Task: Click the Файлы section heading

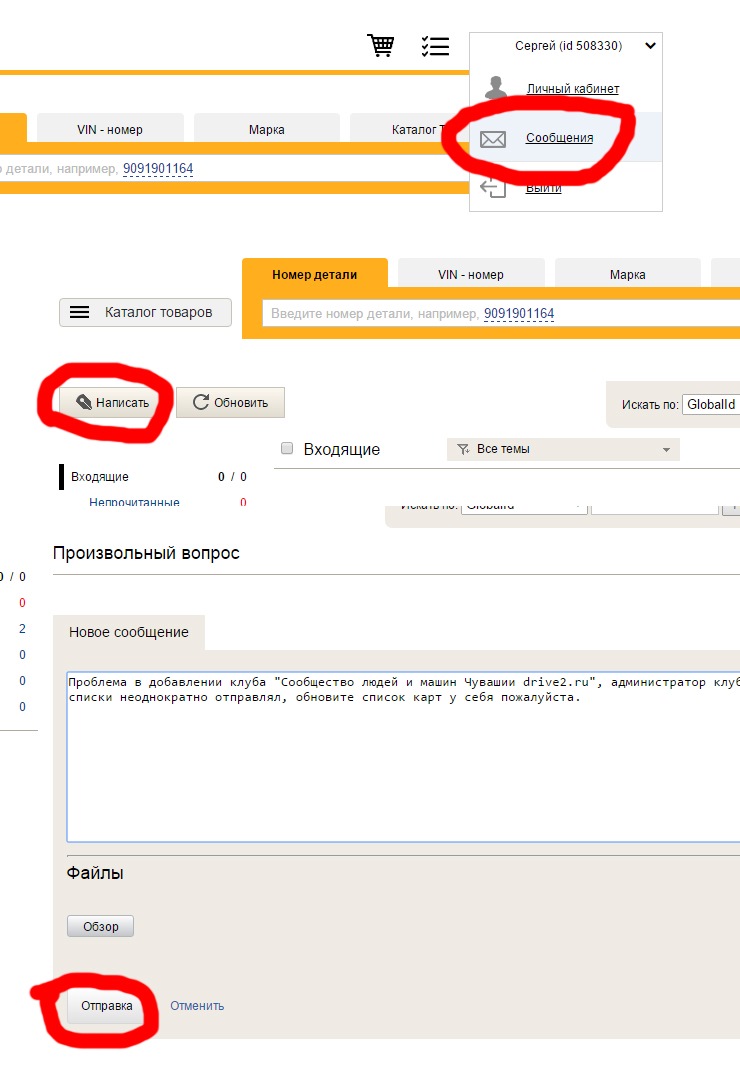Action: [95, 873]
